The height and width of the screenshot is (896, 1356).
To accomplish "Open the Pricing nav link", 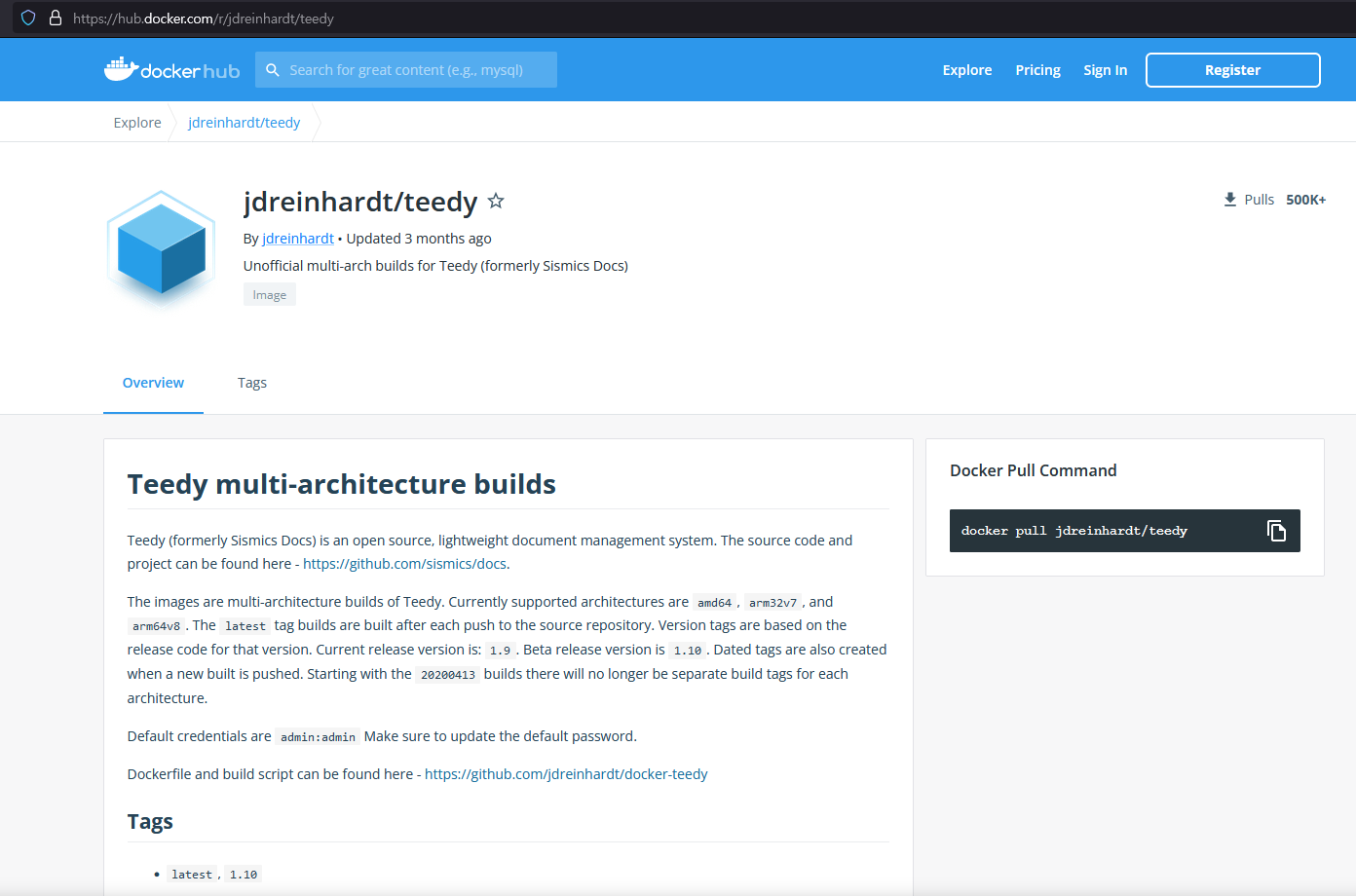I will 1037,70.
